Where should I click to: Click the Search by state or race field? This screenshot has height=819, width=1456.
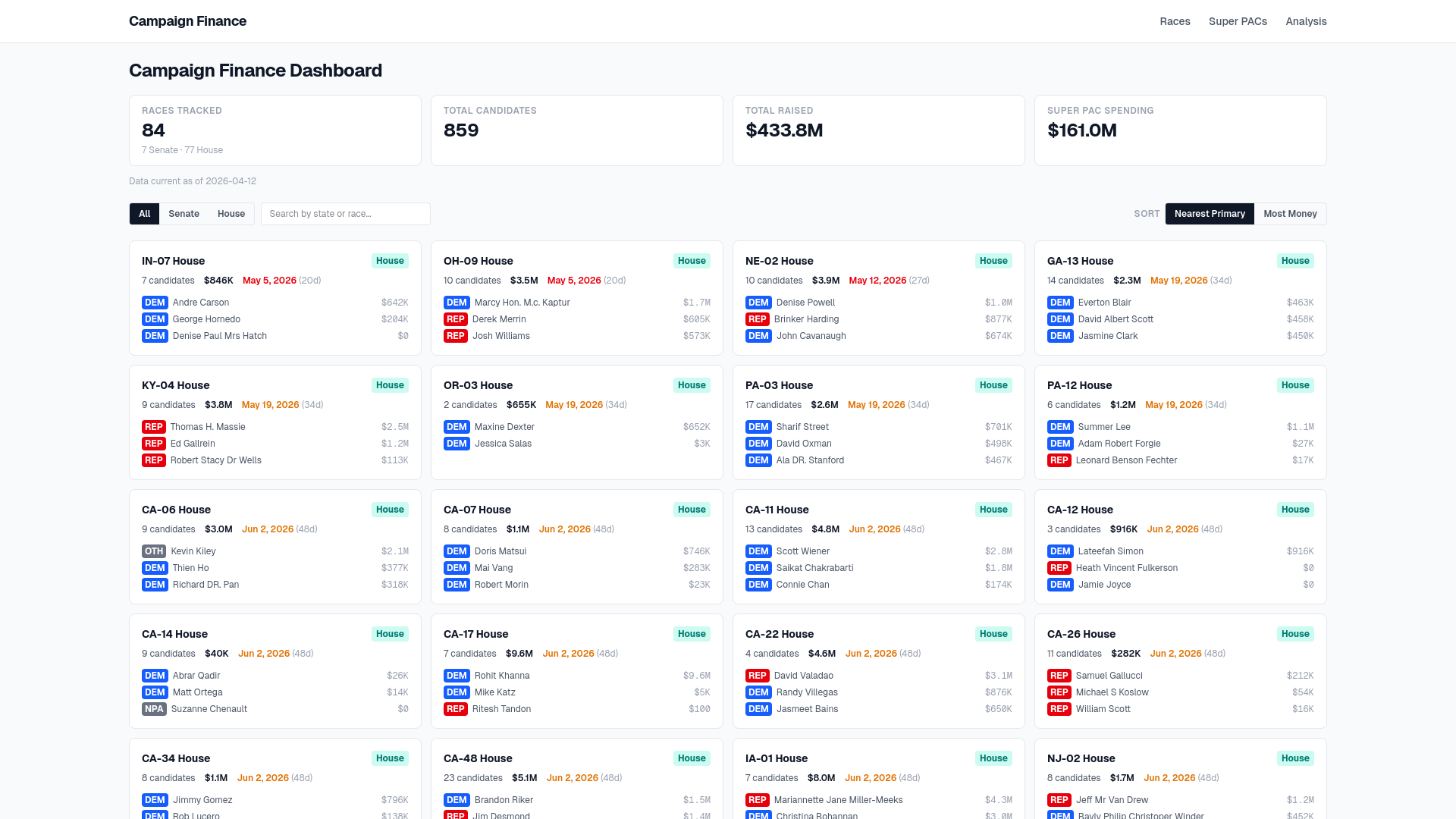click(x=346, y=214)
